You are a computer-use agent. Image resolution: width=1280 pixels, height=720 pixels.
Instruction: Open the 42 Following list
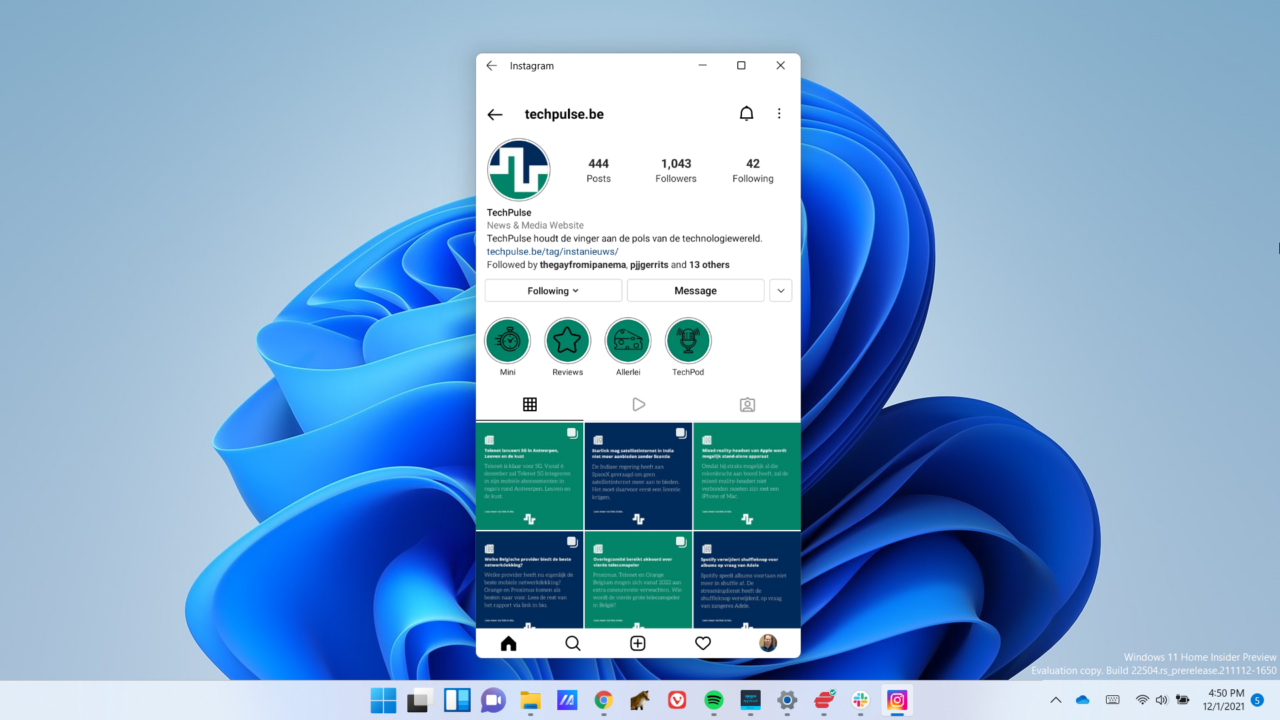[x=753, y=171]
